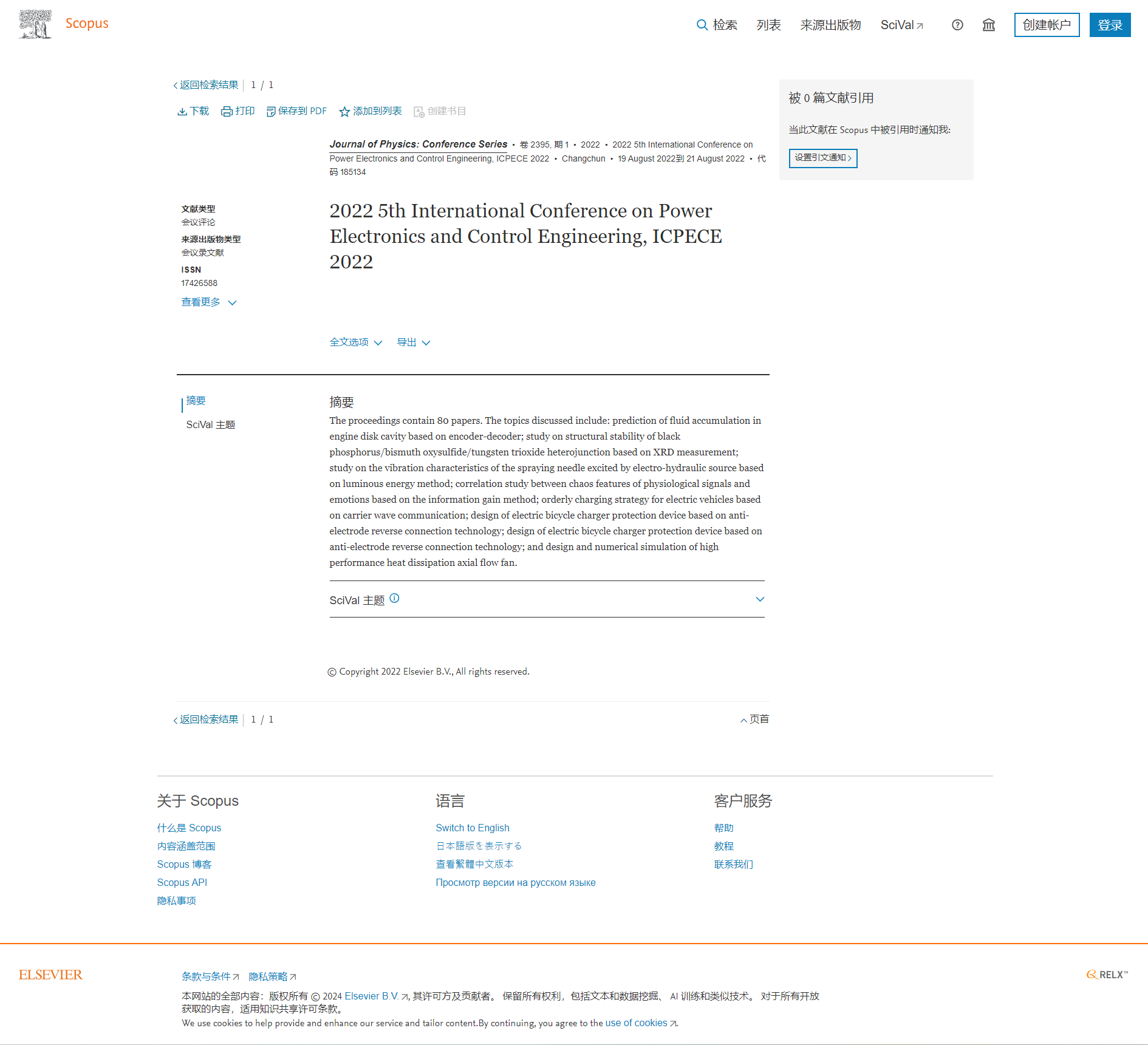Open 列表 in the top navigation
The image size is (1148, 1045).
click(768, 25)
